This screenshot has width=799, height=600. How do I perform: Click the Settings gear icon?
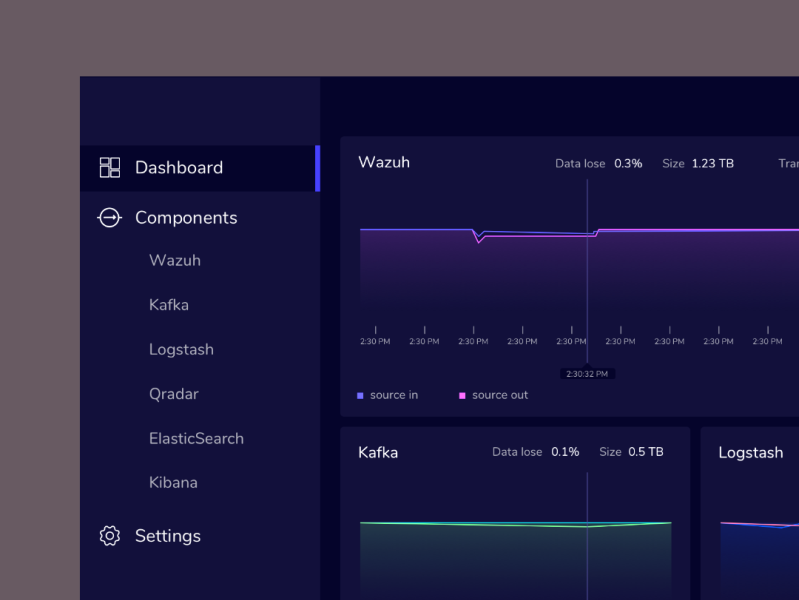click(x=110, y=536)
